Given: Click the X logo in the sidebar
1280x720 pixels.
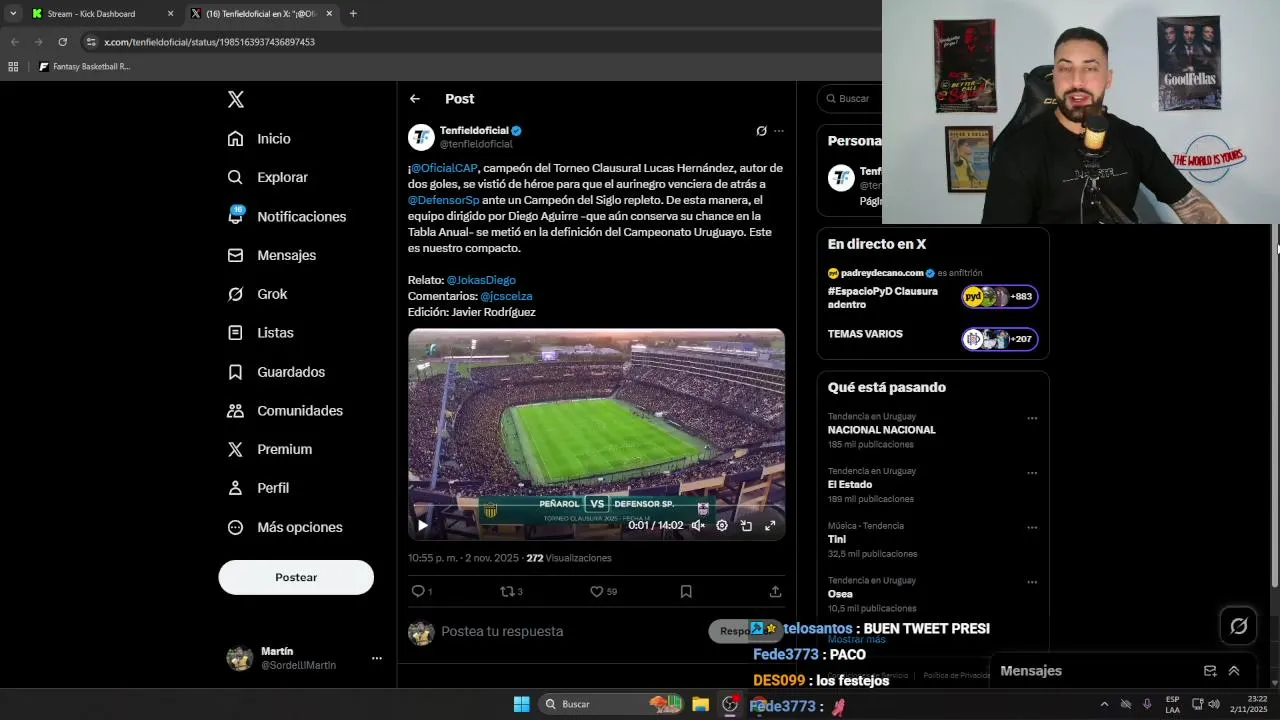Looking at the screenshot, I should point(235,99).
